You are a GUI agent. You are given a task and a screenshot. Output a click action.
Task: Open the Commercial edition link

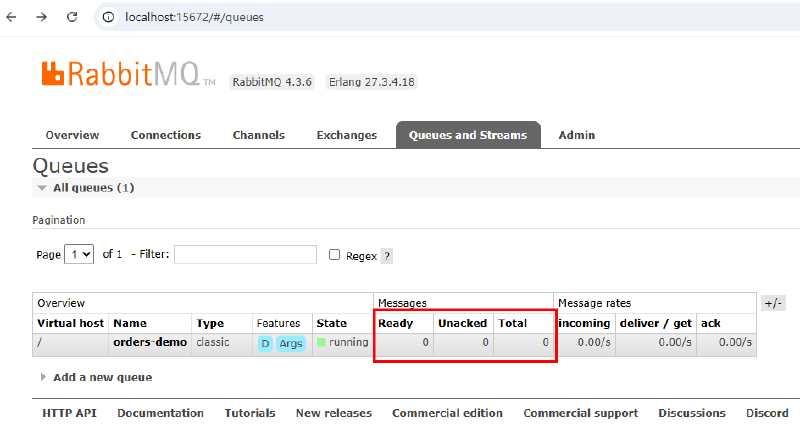pos(447,413)
